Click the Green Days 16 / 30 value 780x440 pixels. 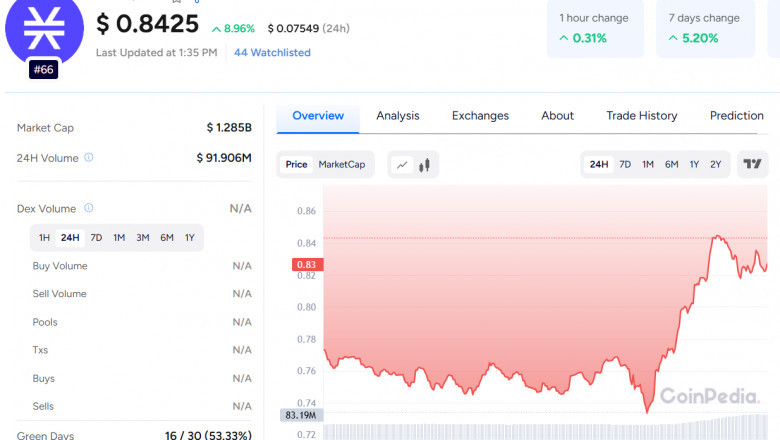208,435
